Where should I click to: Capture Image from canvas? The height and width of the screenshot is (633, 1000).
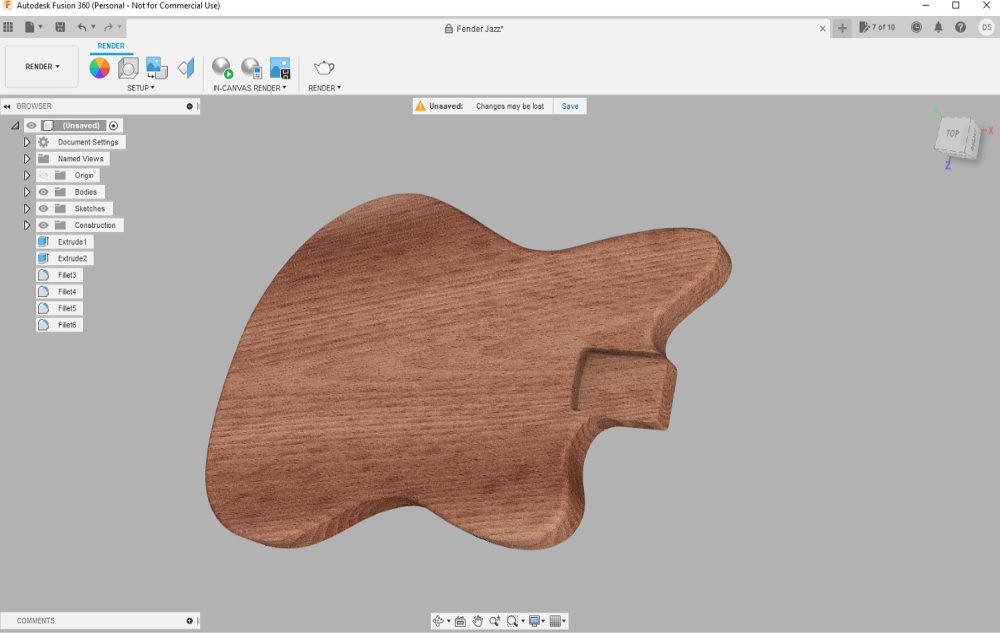(x=280, y=68)
